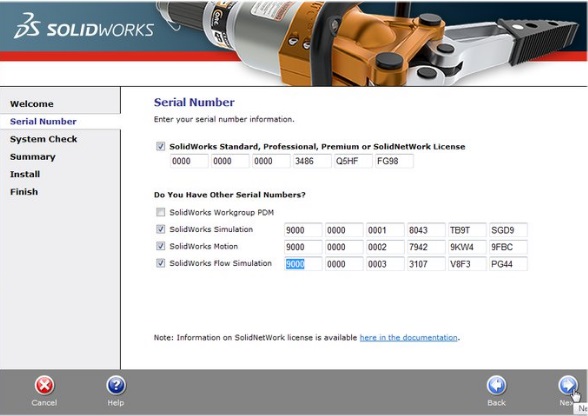
Task: Open Install step in sidebar
Action: pyautogui.click(x=25, y=174)
